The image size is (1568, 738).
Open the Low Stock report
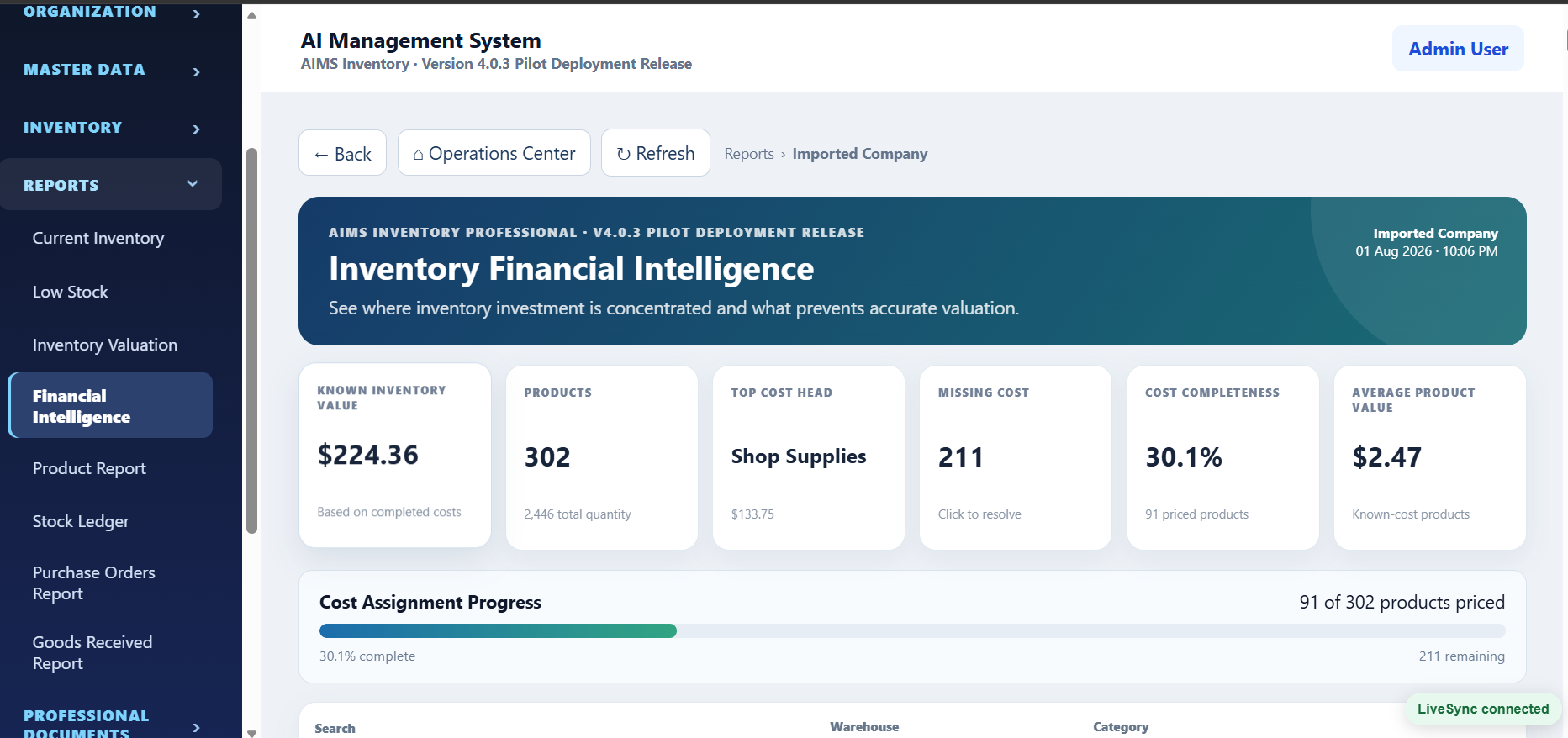tap(110, 292)
